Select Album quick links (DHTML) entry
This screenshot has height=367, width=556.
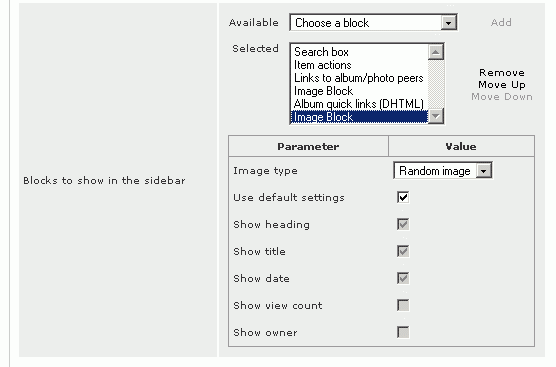[360, 104]
